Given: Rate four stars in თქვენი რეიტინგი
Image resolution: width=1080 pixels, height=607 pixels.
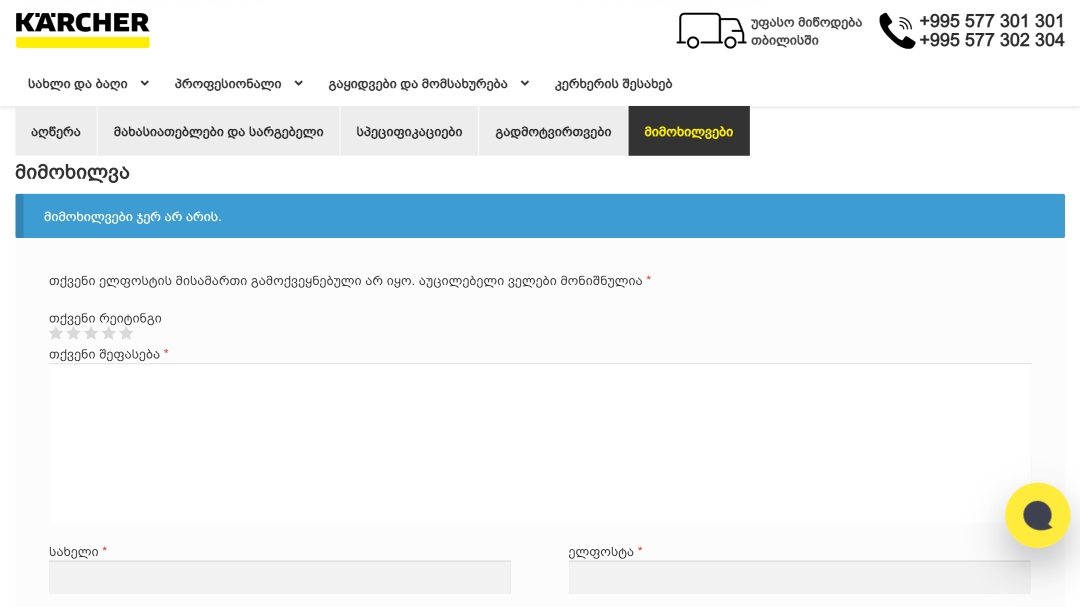Looking at the screenshot, I should tap(109, 333).
